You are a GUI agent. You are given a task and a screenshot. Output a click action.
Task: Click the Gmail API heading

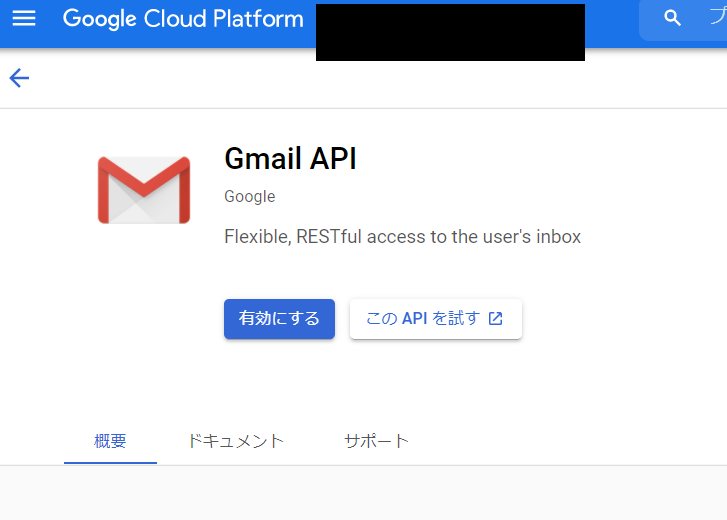tap(290, 158)
